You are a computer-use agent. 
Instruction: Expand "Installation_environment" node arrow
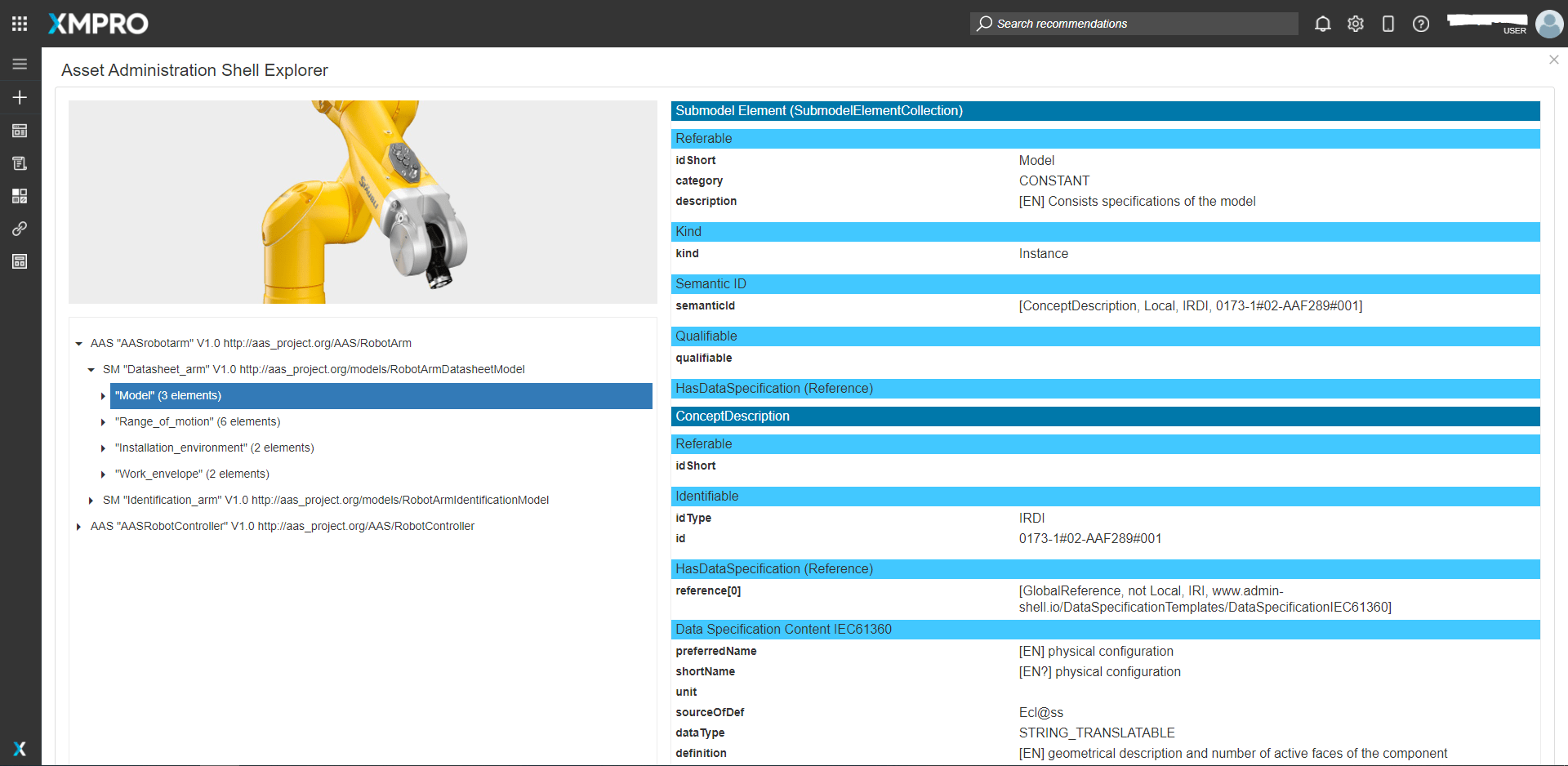click(103, 448)
